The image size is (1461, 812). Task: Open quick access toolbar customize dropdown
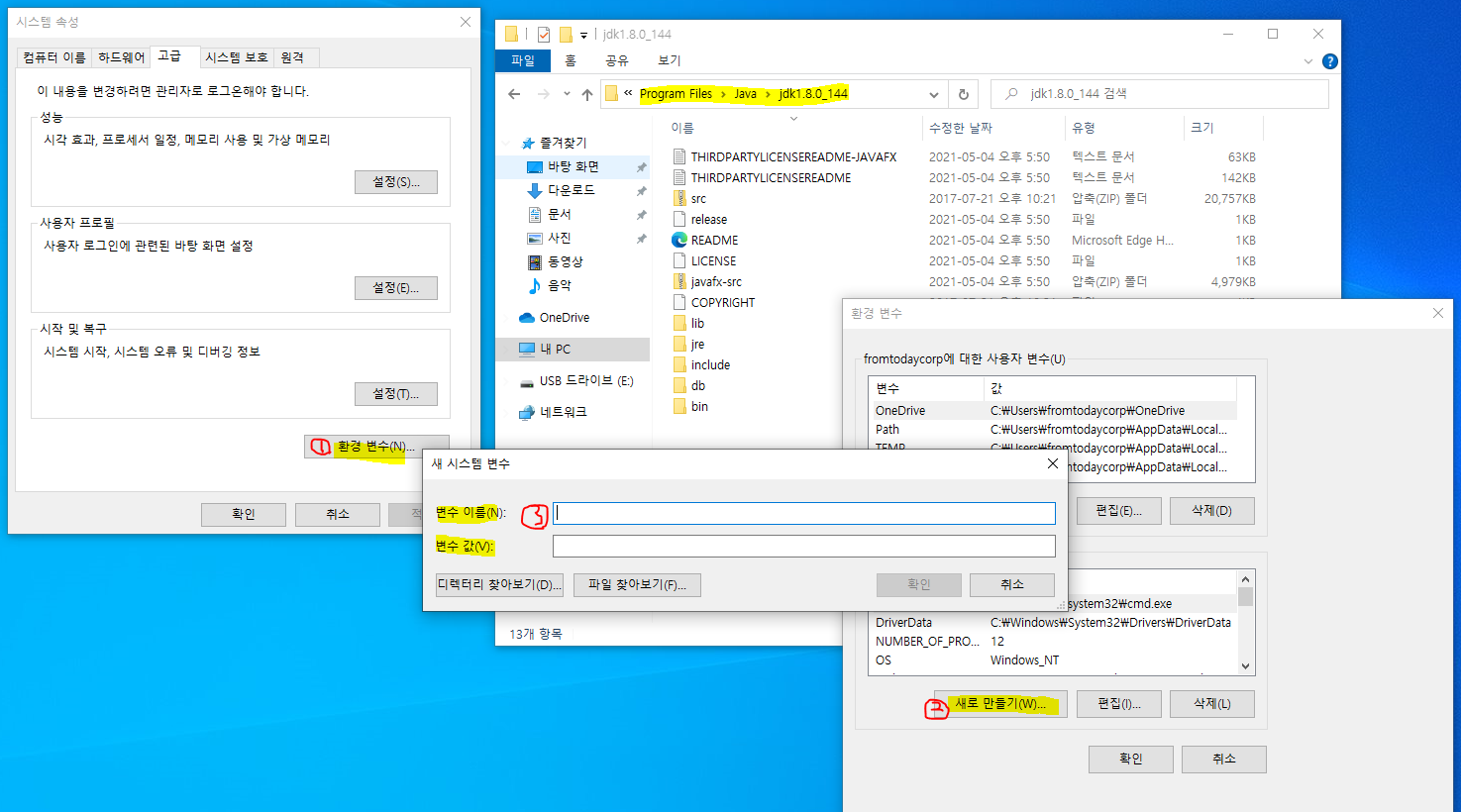pos(583,36)
